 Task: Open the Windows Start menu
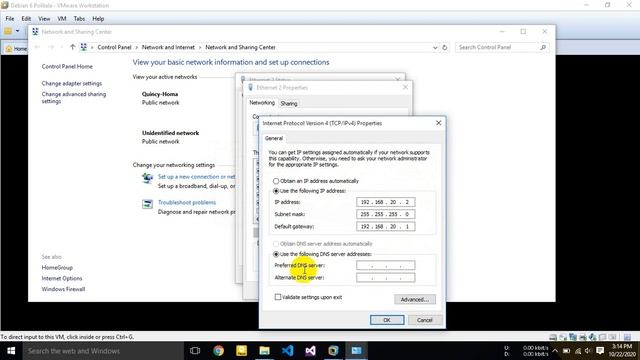11,351
